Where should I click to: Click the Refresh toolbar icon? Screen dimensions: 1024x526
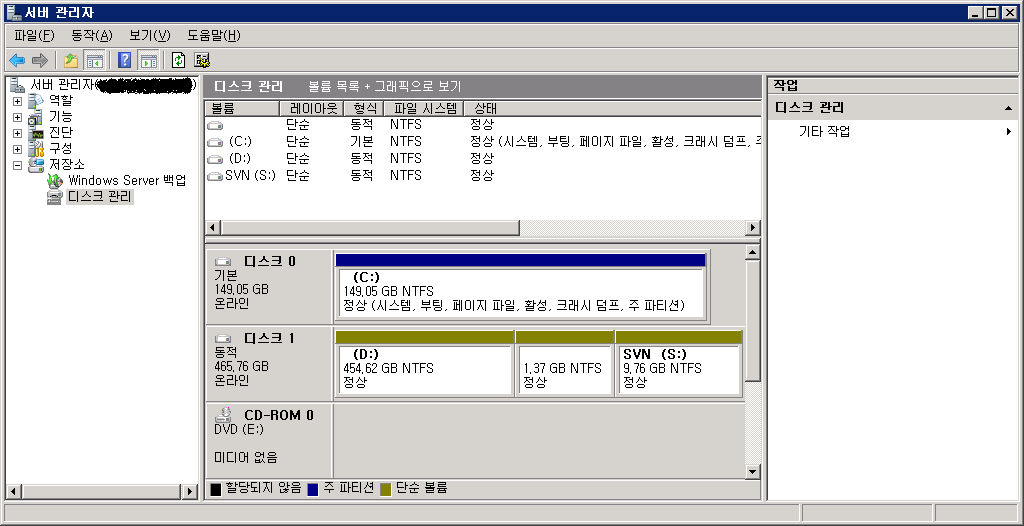point(179,60)
